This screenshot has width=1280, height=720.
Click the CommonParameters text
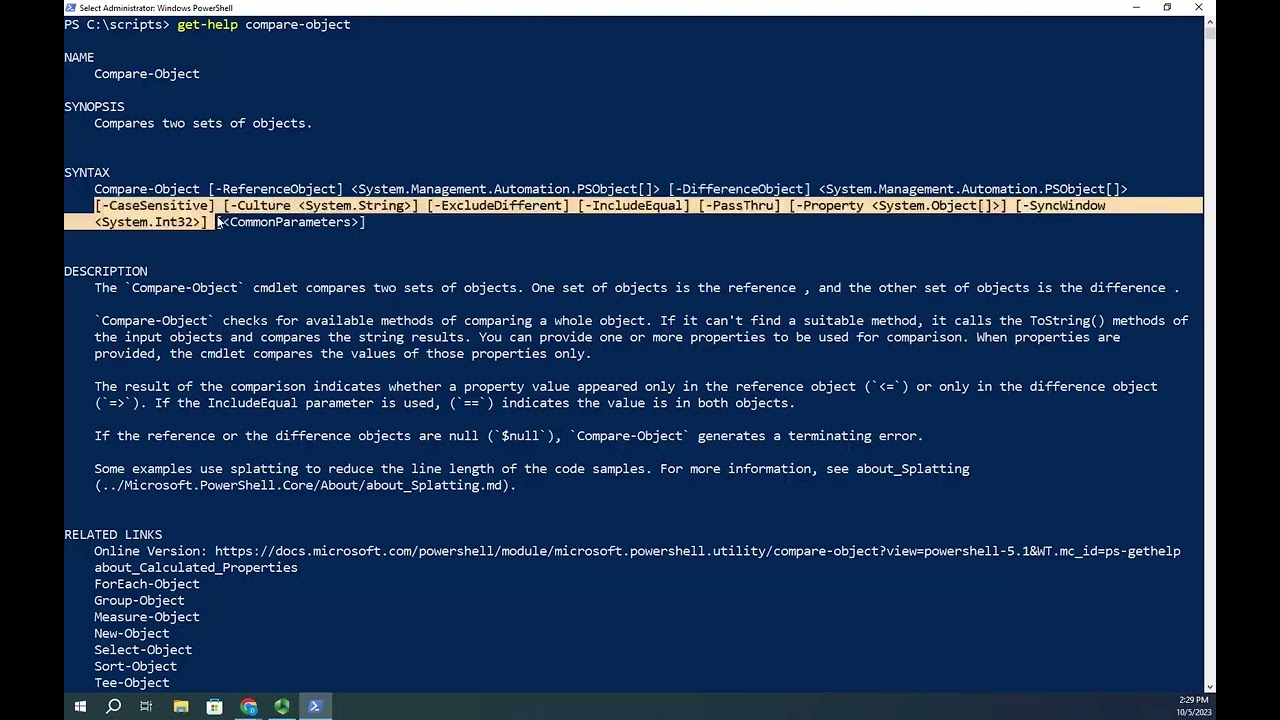point(290,222)
